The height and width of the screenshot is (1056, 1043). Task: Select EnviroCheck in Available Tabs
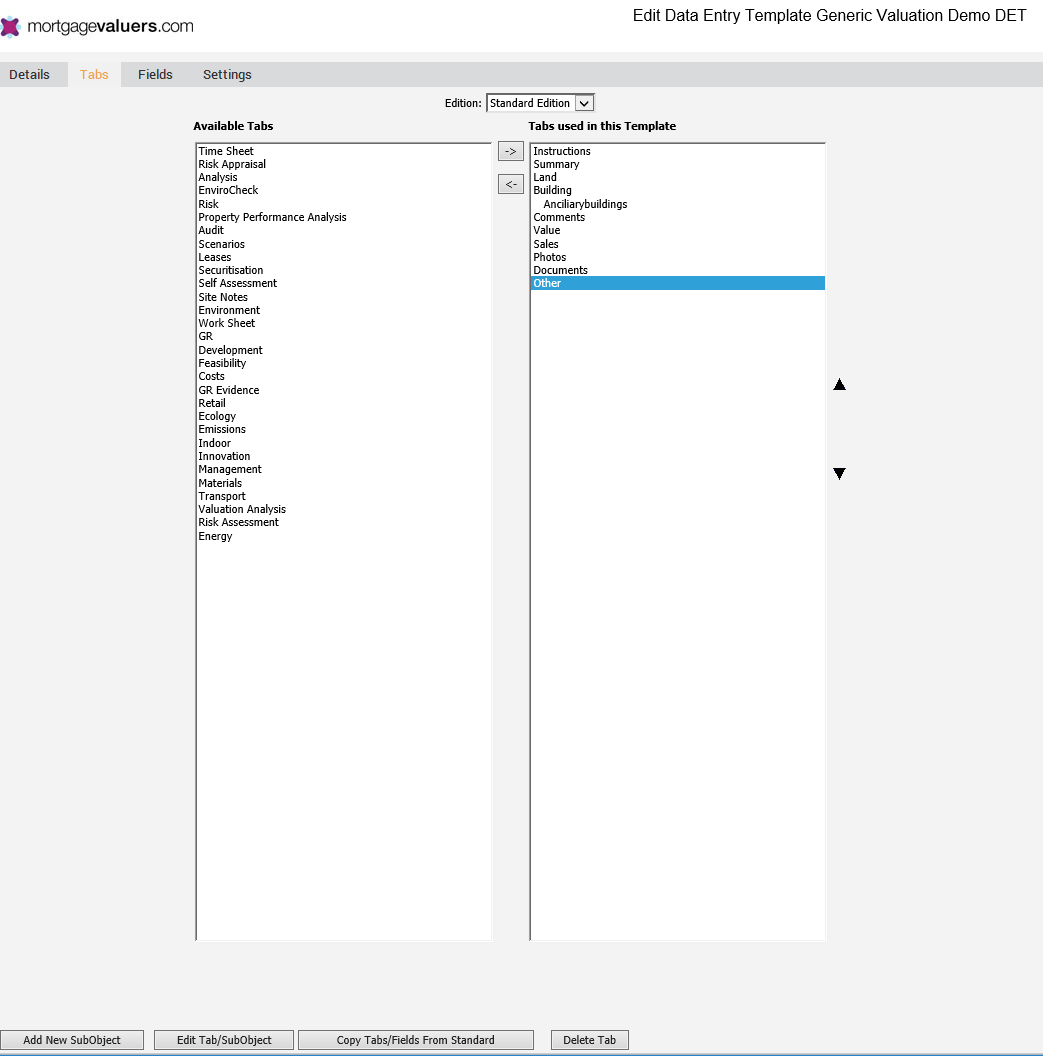[343, 191]
